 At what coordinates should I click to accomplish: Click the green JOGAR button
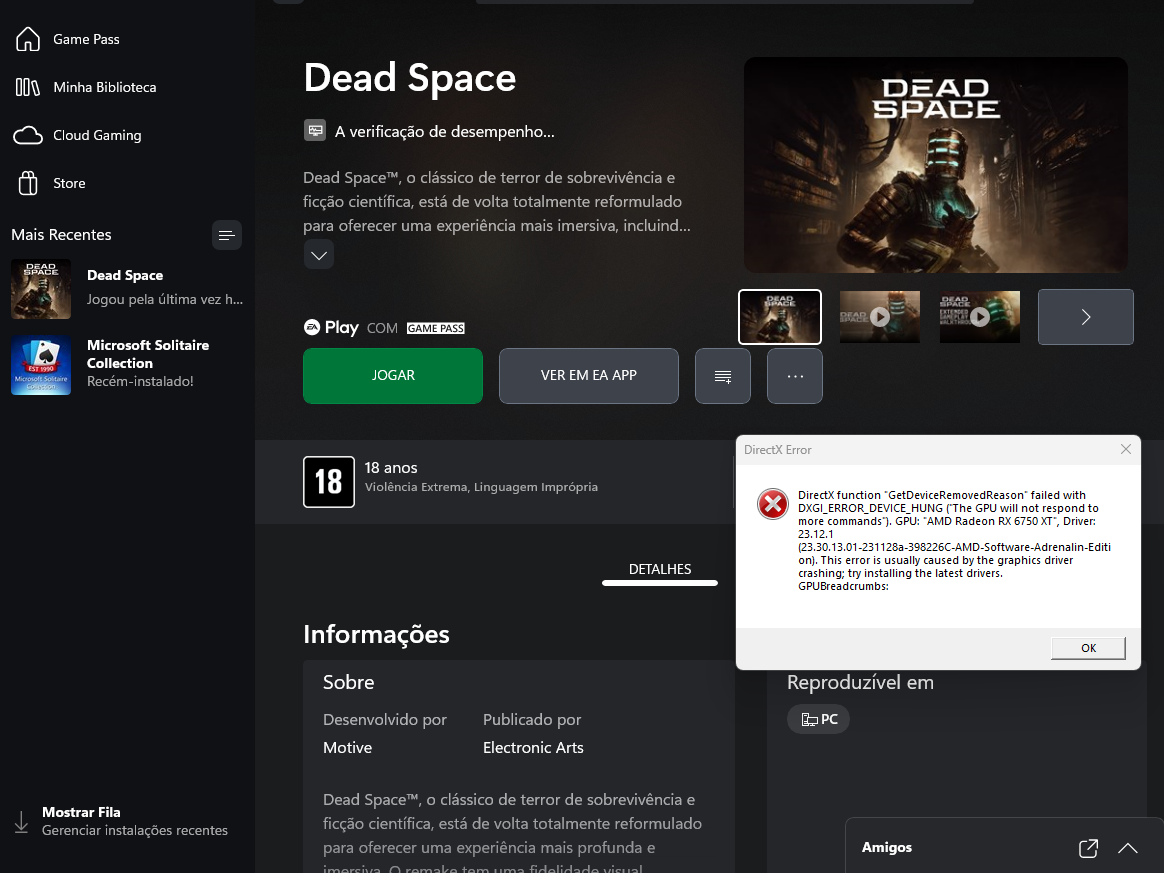[393, 376]
